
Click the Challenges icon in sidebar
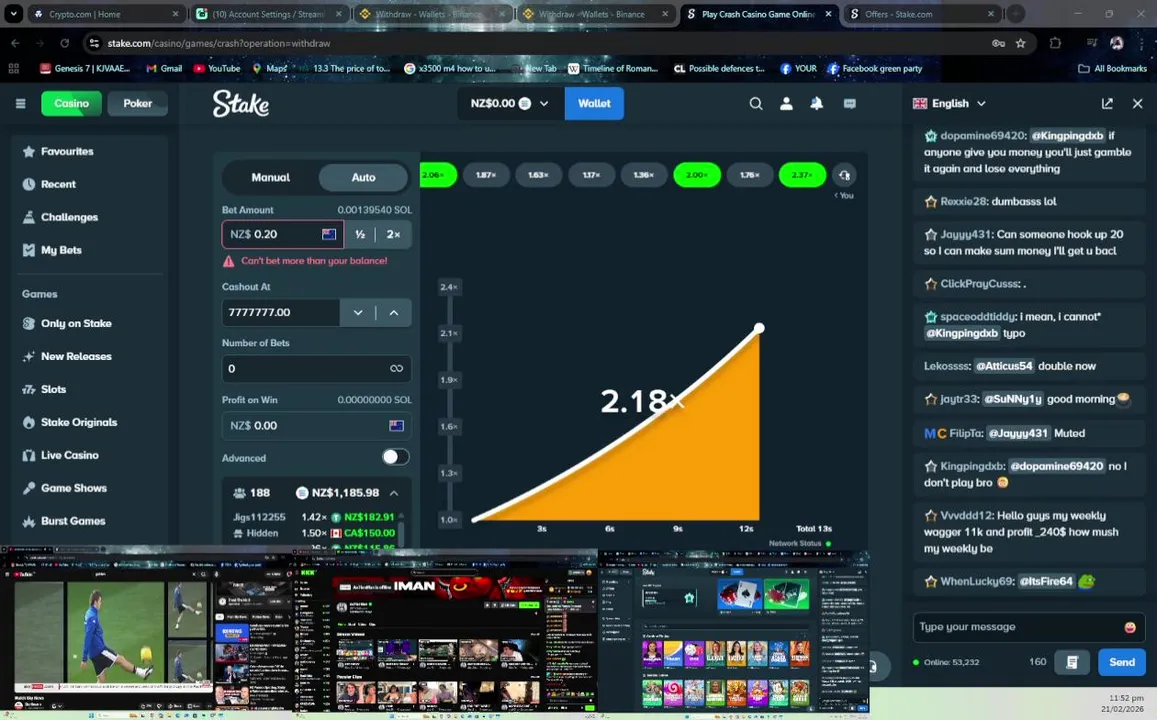point(29,217)
